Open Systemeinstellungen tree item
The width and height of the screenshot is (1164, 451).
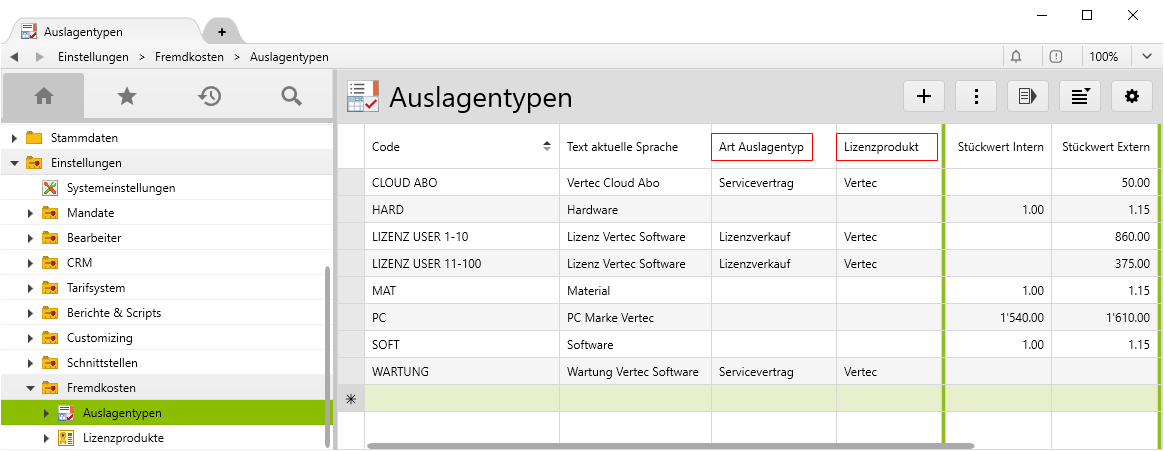pos(120,188)
